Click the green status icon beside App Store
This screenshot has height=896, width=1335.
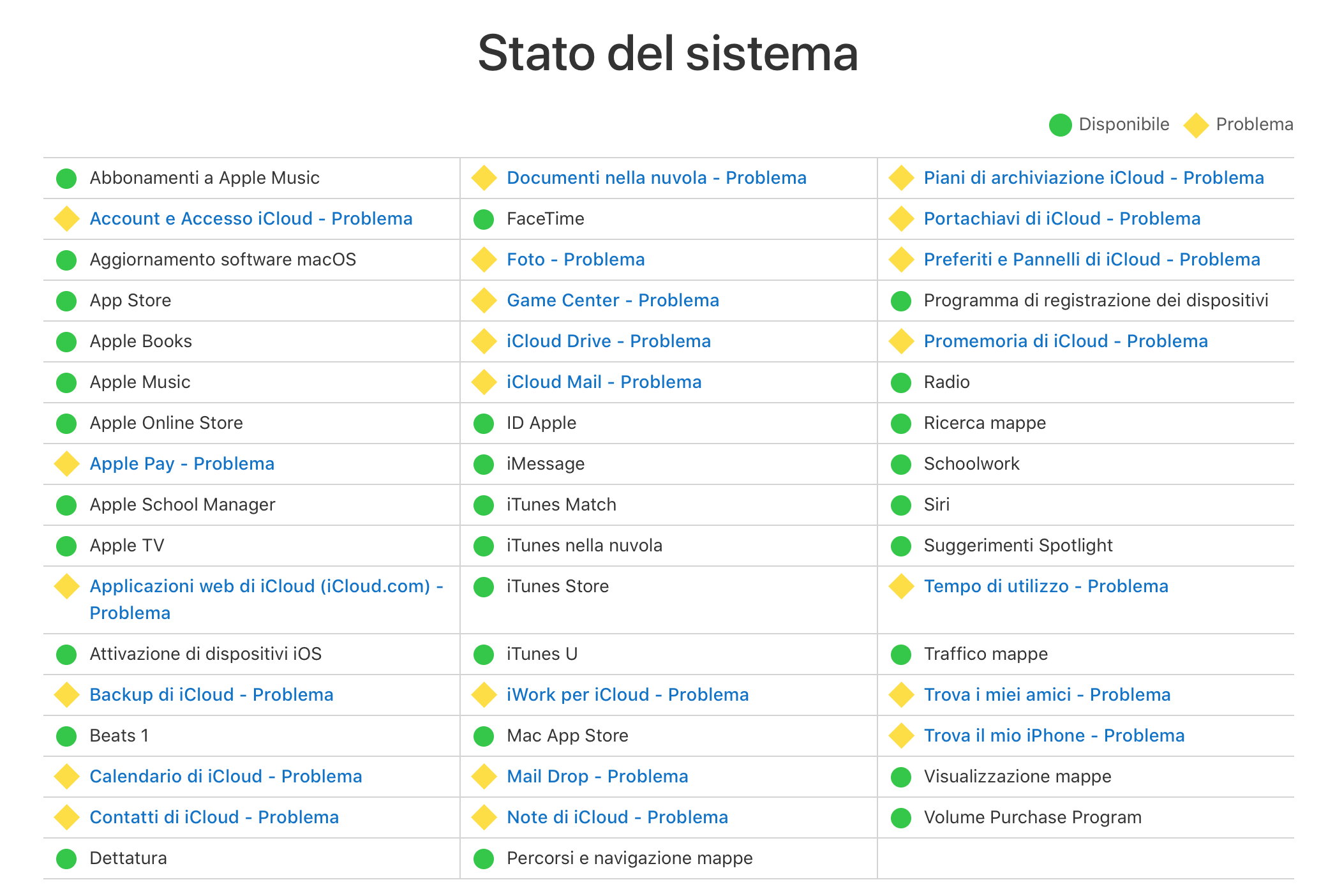(66, 300)
